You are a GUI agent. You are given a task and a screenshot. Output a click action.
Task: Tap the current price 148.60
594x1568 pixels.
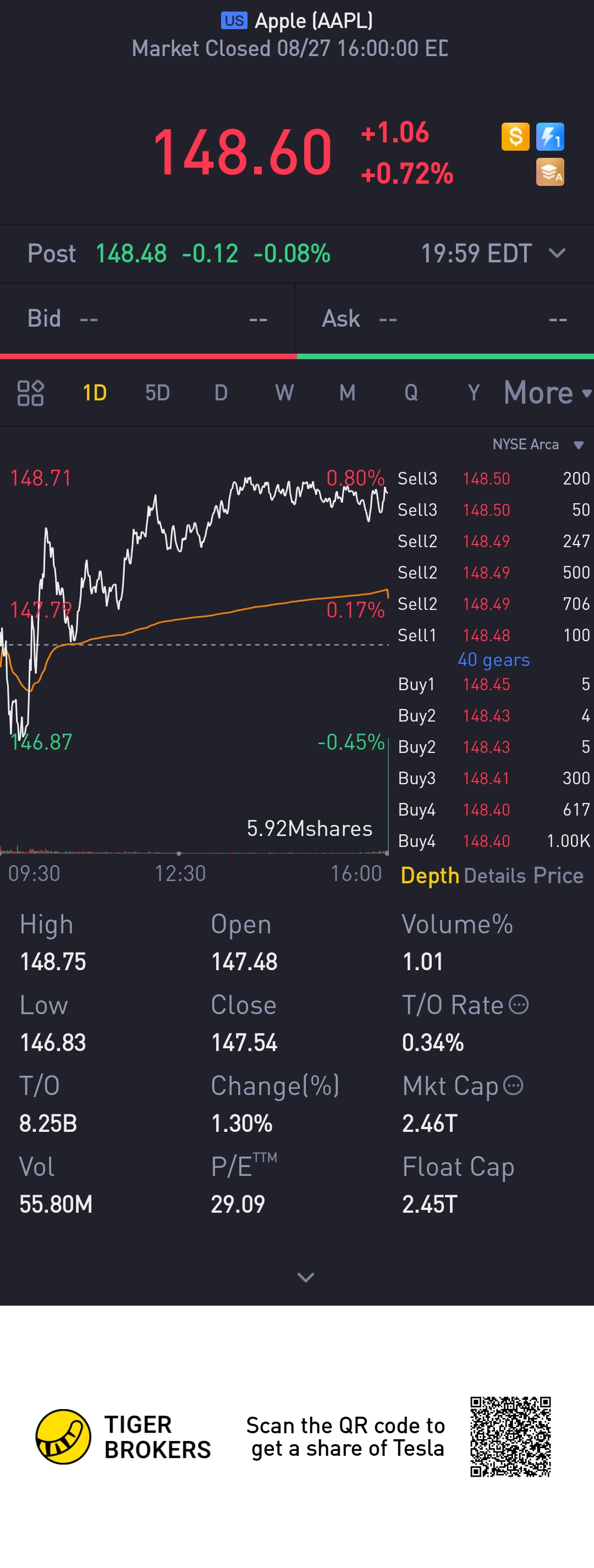click(242, 152)
